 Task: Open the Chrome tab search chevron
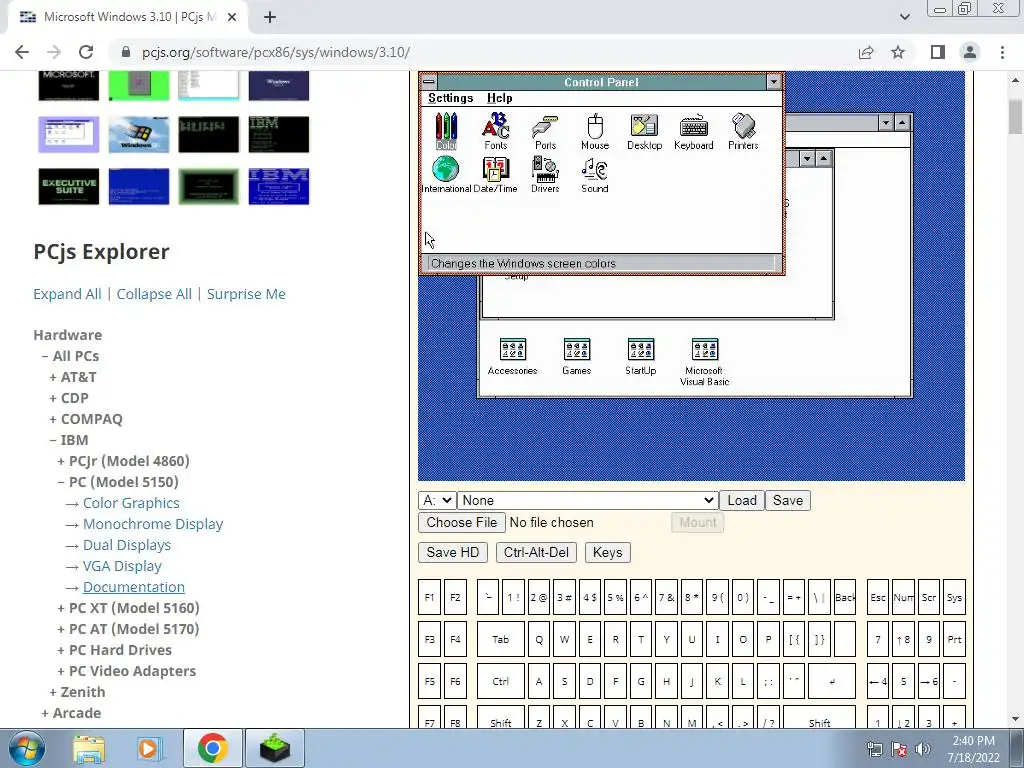pyautogui.click(x=904, y=17)
